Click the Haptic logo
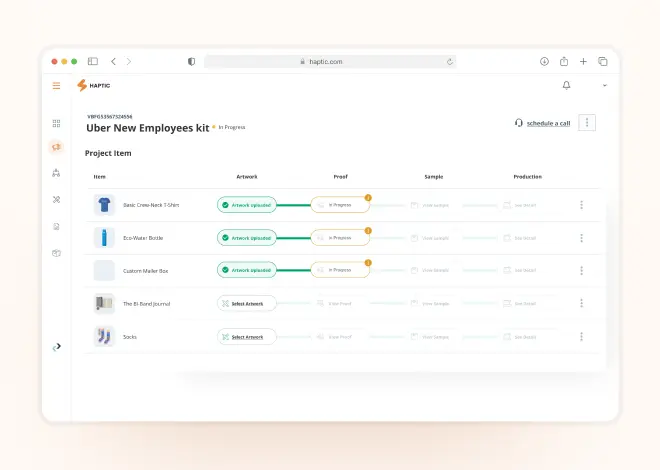Screen dimensions: 660x470 pyautogui.click(x=93, y=85)
